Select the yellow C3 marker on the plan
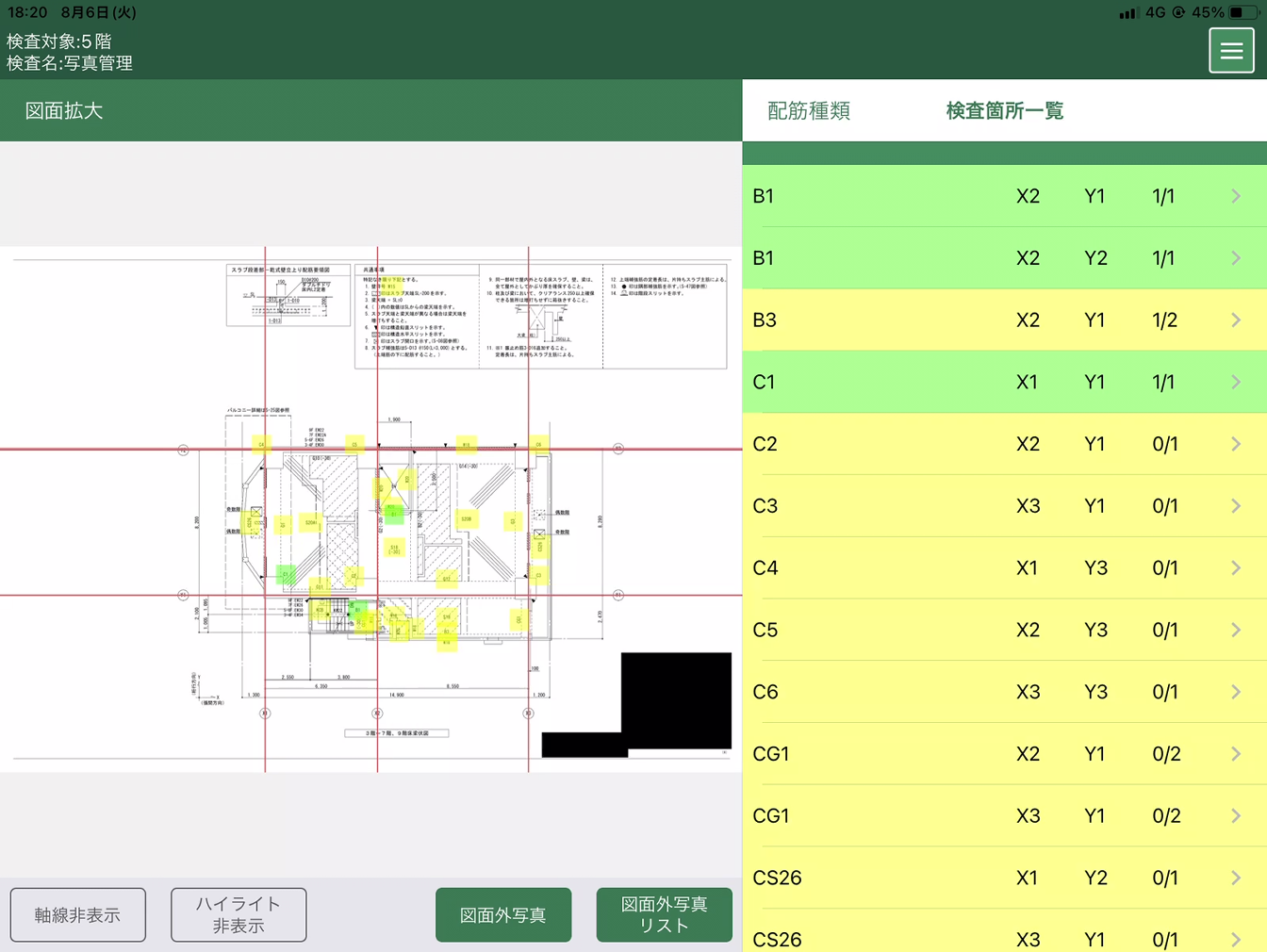1267x952 pixels. 538,574
